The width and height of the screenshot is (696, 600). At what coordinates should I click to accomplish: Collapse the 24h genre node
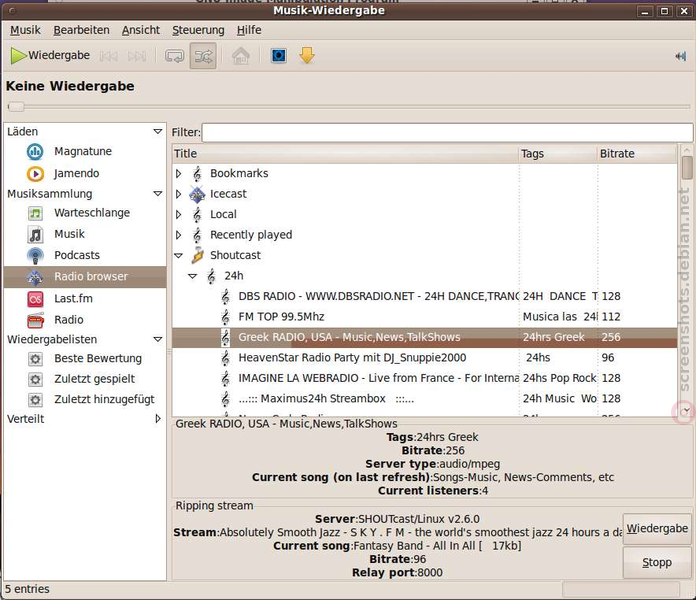[192, 276]
